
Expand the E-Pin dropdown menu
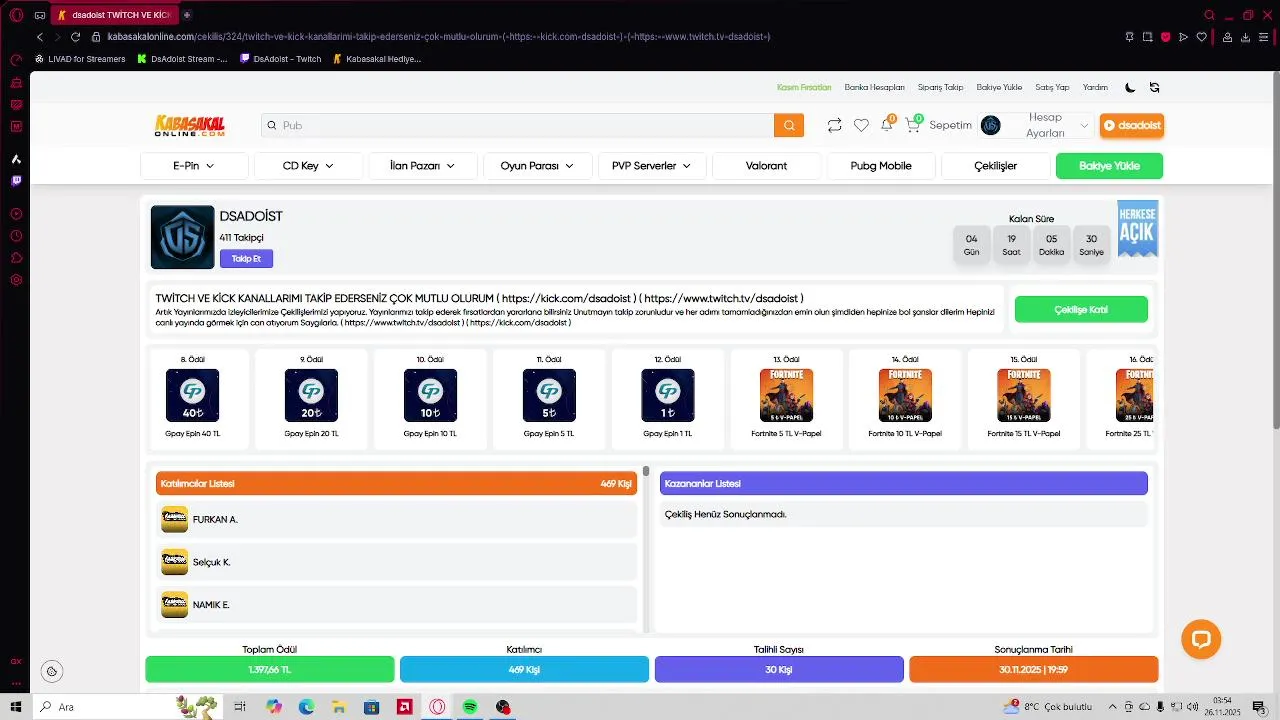pos(194,166)
